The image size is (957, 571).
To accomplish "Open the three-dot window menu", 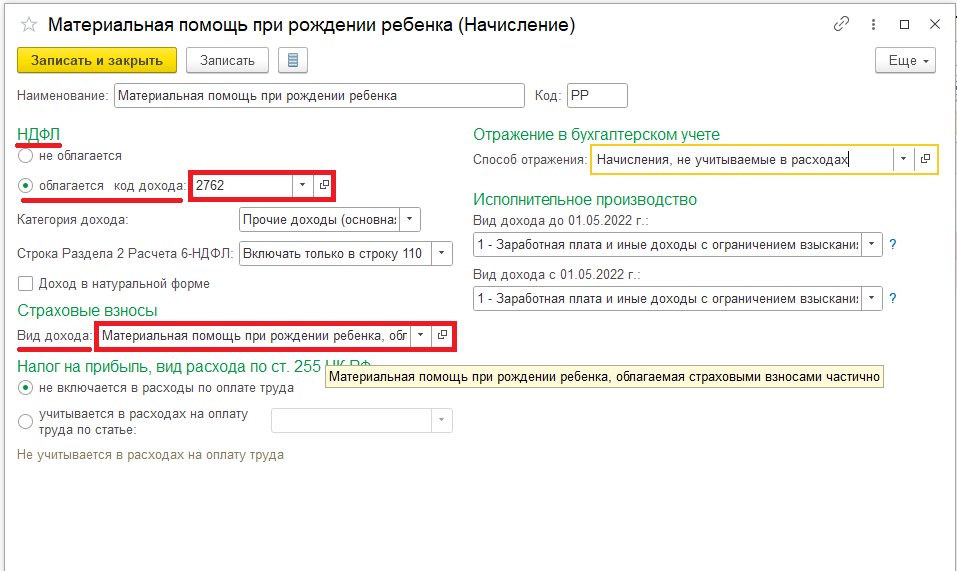I will pos(873,24).
